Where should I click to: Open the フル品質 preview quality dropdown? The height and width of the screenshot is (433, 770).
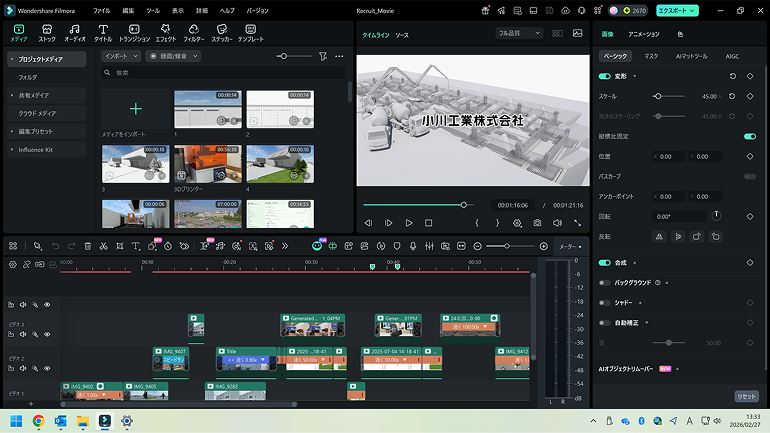[x=519, y=33]
